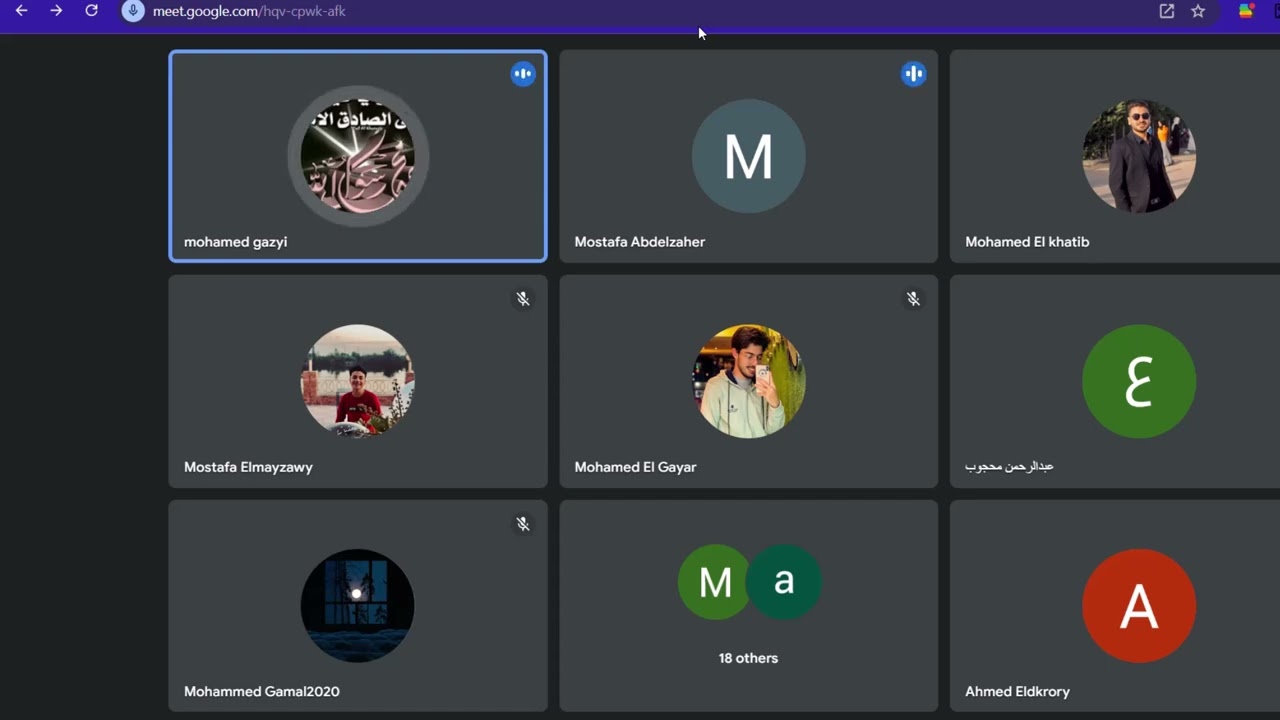Select Mohammed Gamal2020's moon window avatar
The height and width of the screenshot is (720, 1280).
(x=358, y=606)
